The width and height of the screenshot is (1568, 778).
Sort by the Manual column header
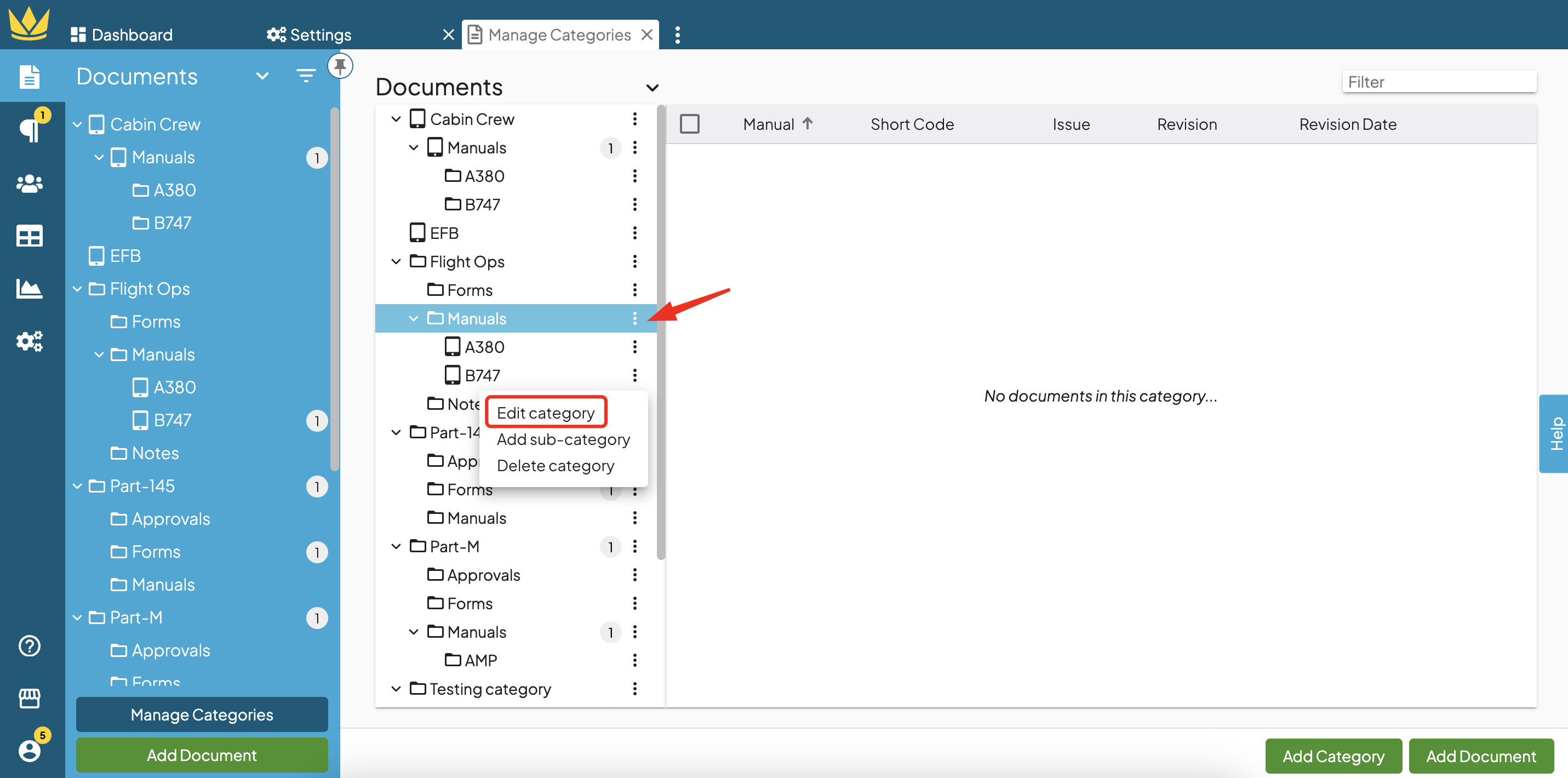pos(768,124)
